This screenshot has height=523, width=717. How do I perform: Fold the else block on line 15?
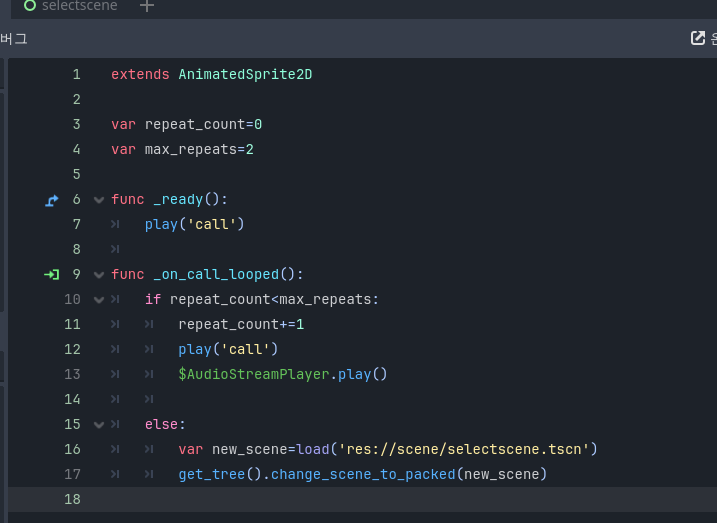(99, 425)
